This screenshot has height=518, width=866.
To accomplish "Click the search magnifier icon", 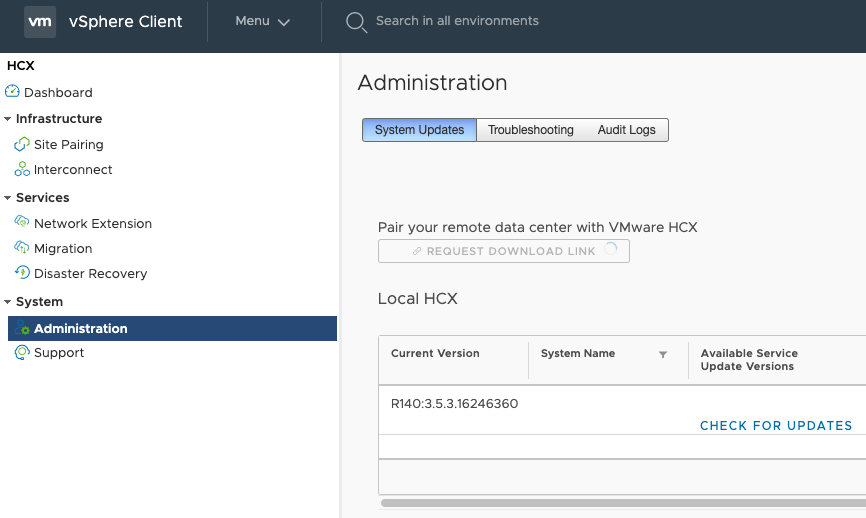I will pyautogui.click(x=356, y=22).
